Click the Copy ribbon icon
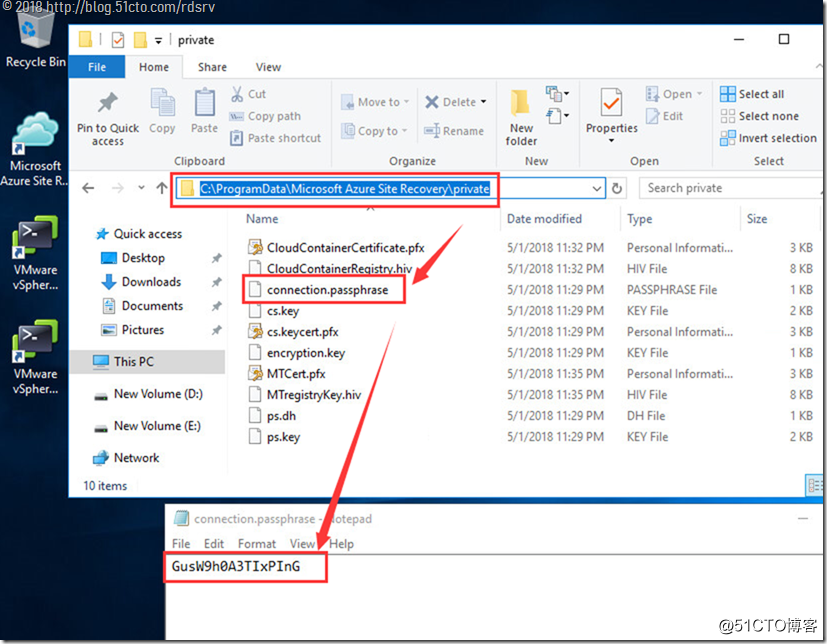 [x=162, y=111]
